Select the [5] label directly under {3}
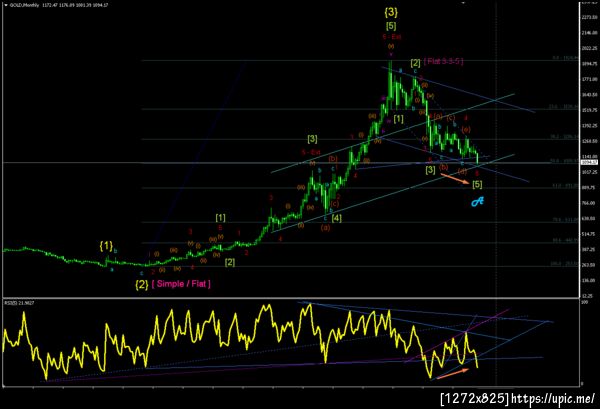 (391, 26)
